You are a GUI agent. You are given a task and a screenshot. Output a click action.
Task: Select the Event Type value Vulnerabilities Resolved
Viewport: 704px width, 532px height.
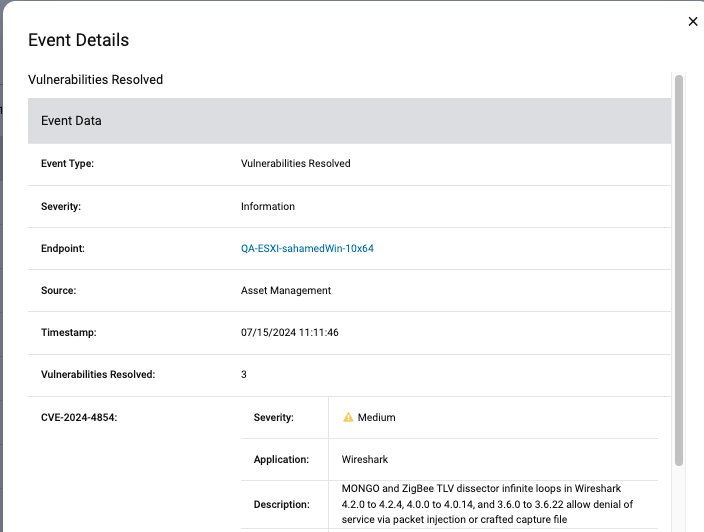coord(295,163)
